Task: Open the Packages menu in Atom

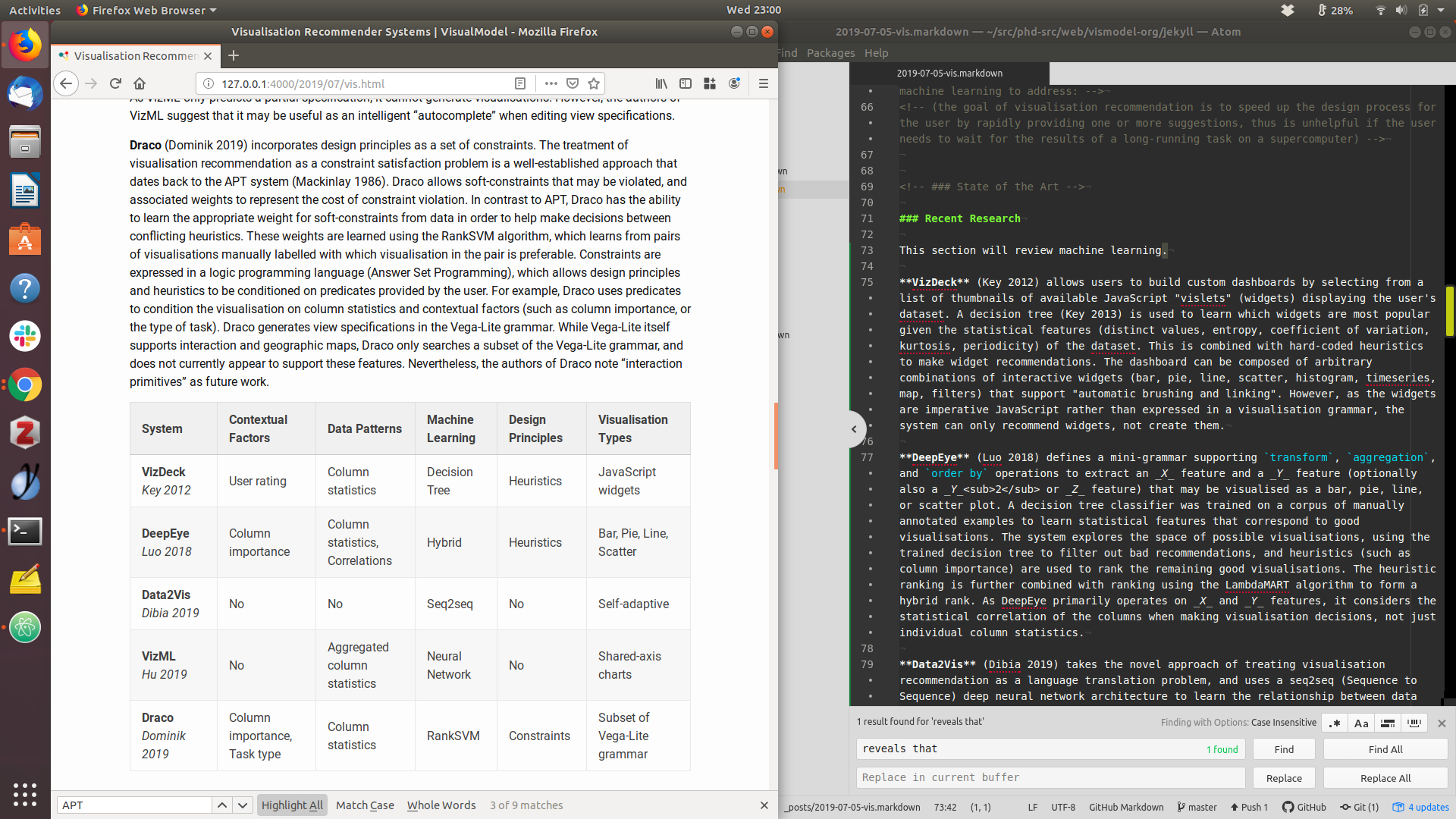Action: pos(830,53)
